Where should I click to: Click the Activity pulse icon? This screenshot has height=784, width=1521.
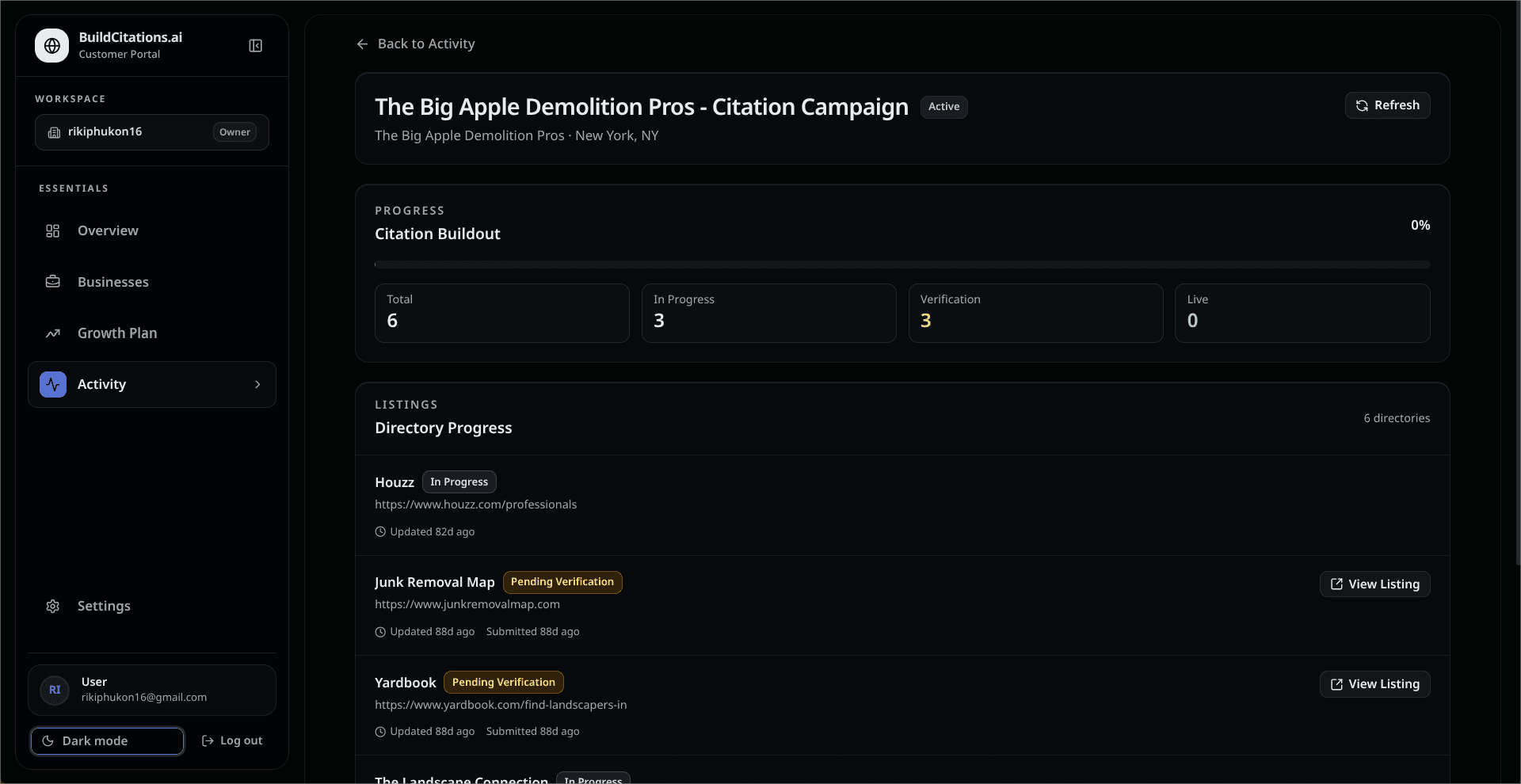[x=53, y=385]
